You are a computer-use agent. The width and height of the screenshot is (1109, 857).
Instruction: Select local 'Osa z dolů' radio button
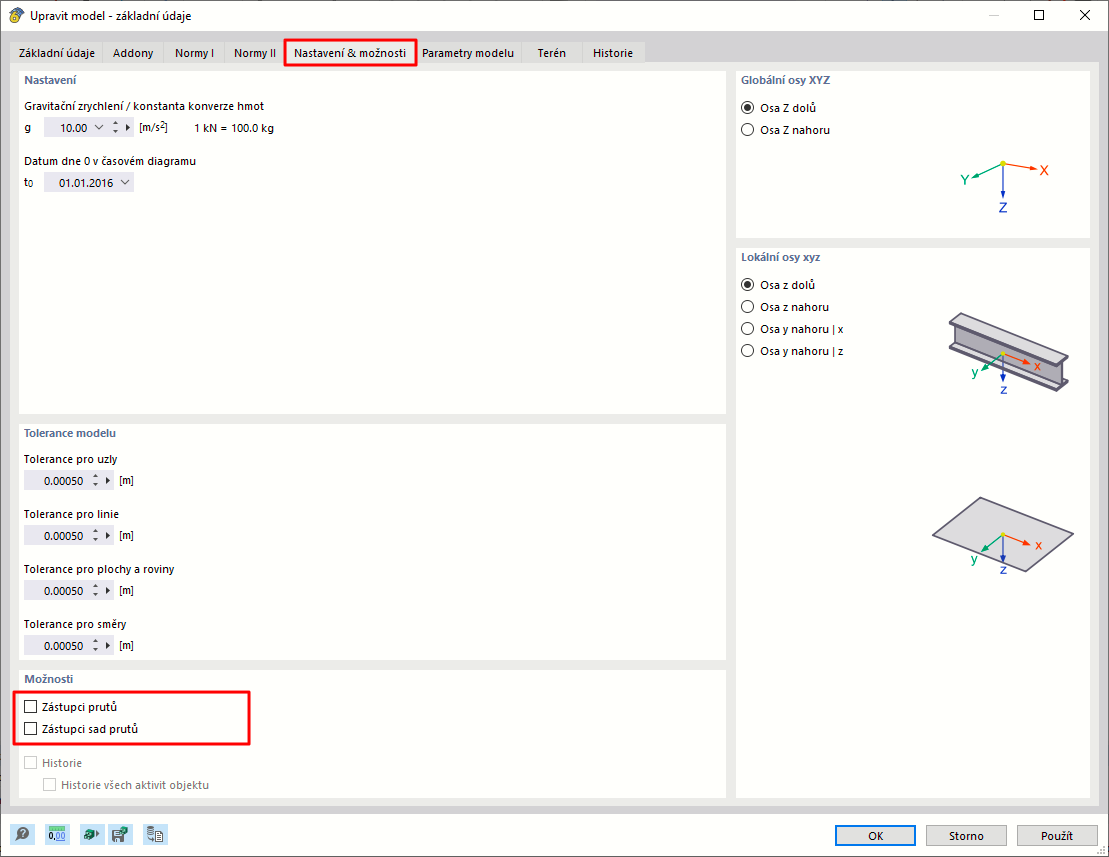pyautogui.click(x=748, y=284)
